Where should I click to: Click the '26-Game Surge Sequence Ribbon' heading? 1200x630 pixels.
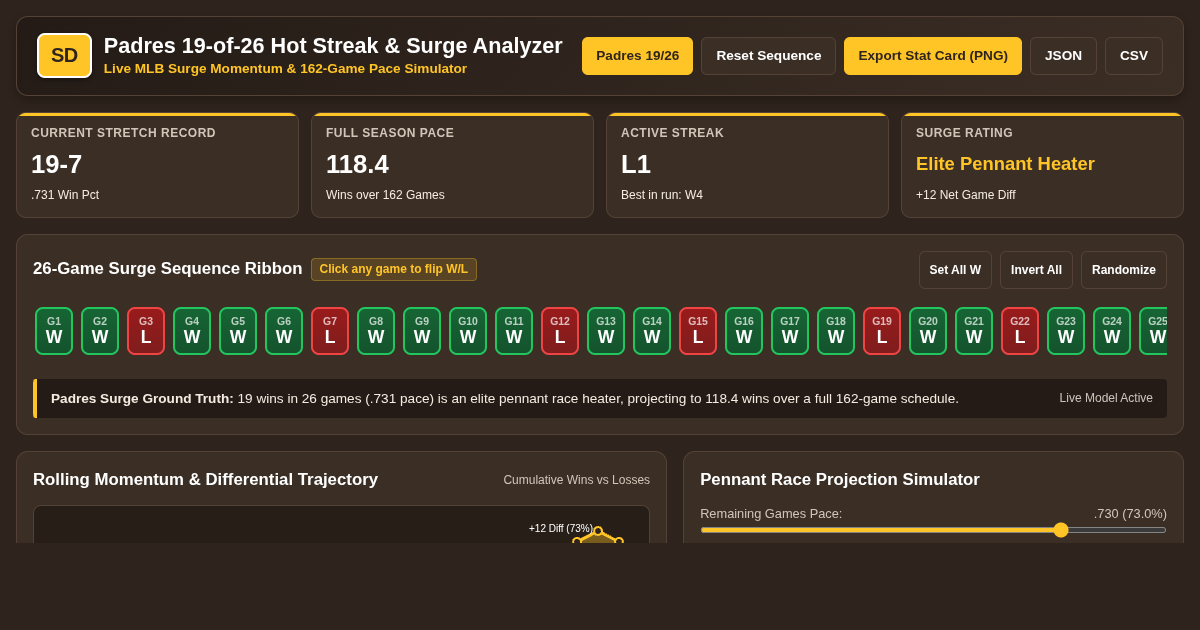(167, 269)
